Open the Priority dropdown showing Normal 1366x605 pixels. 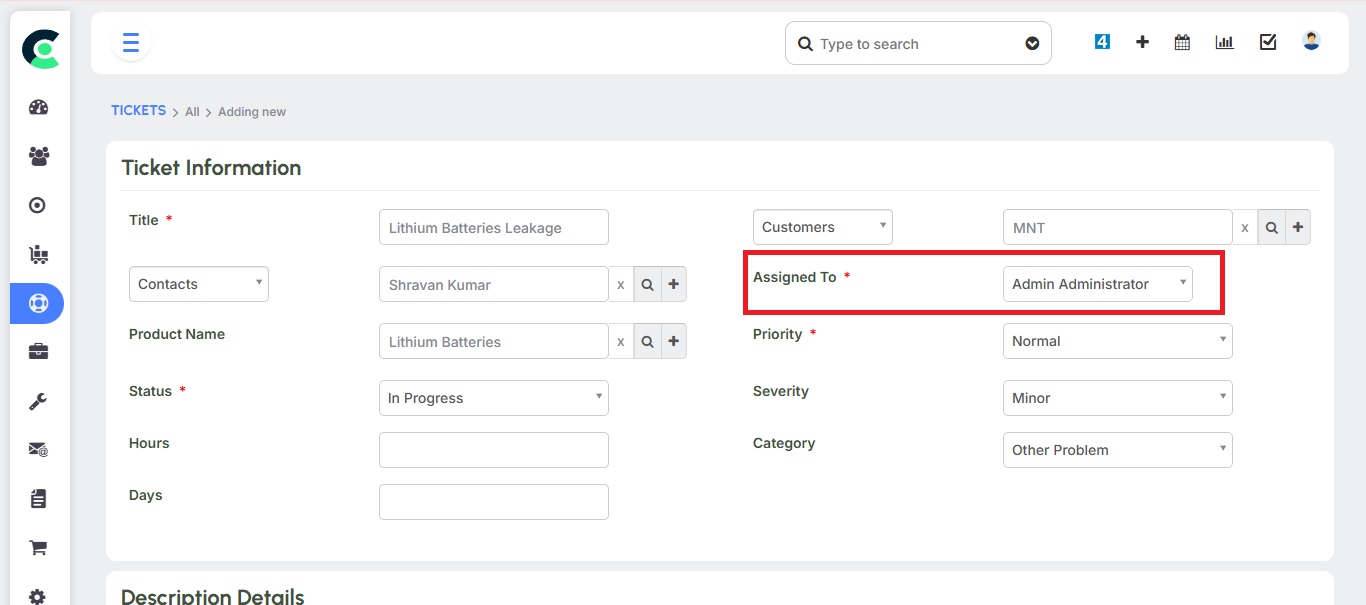click(x=1117, y=341)
